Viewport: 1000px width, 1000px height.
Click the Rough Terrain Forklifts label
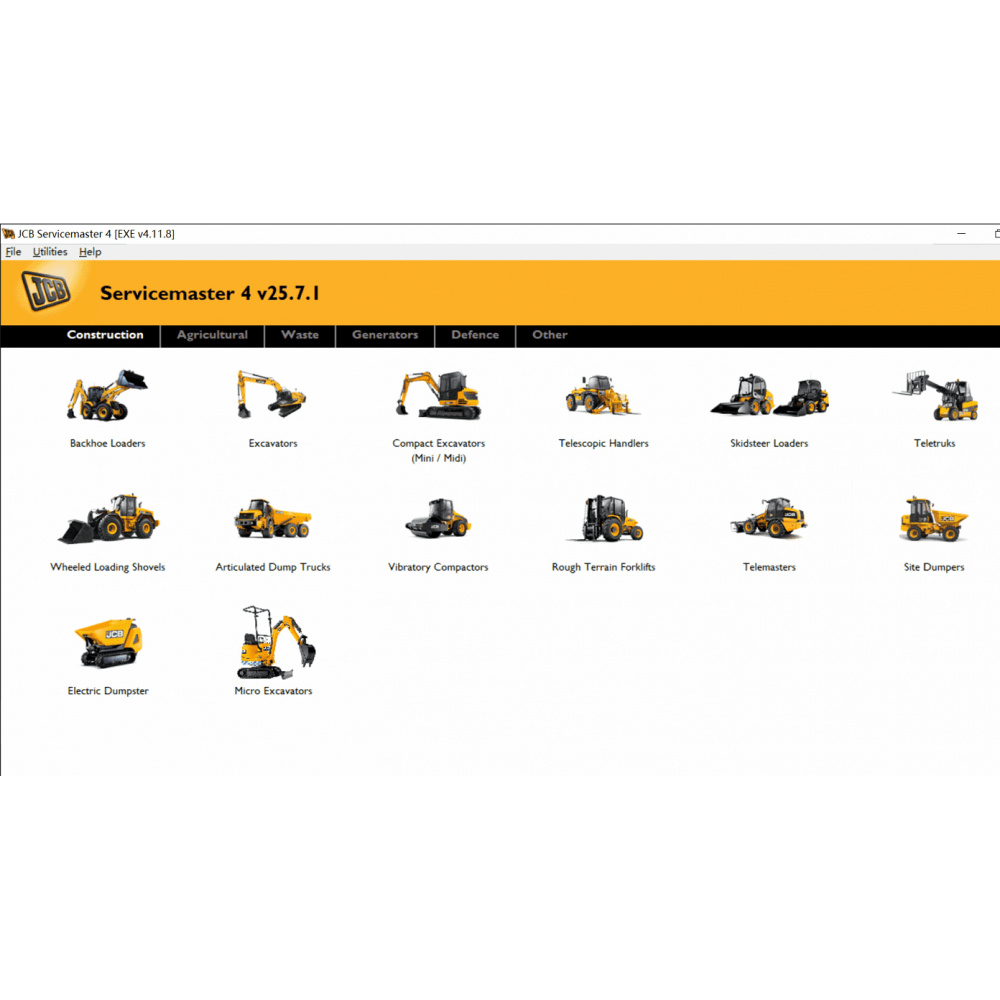pyautogui.click(x=603, y=567)
